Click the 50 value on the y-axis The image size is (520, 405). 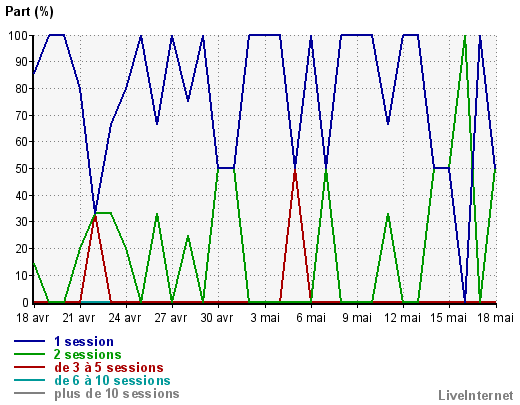pos(22,168)
